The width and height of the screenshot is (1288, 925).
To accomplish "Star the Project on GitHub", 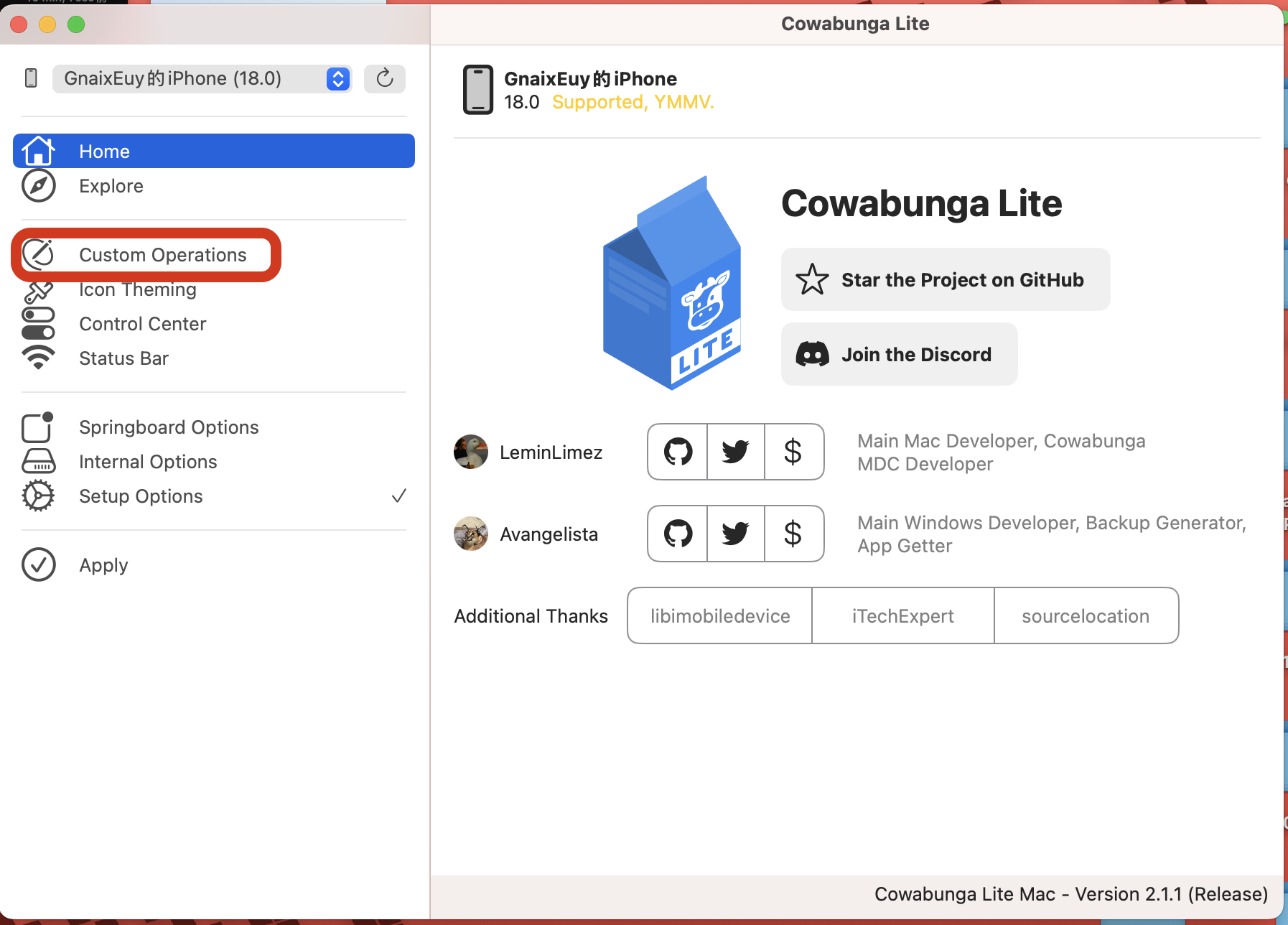I will pyautogui.click(x=946, y=279).
